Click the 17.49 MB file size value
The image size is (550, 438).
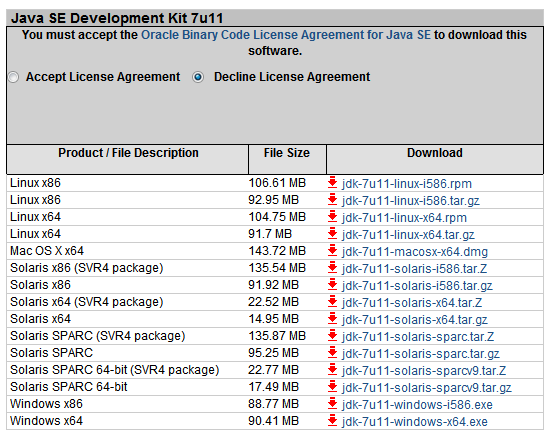tap(274, 387)
